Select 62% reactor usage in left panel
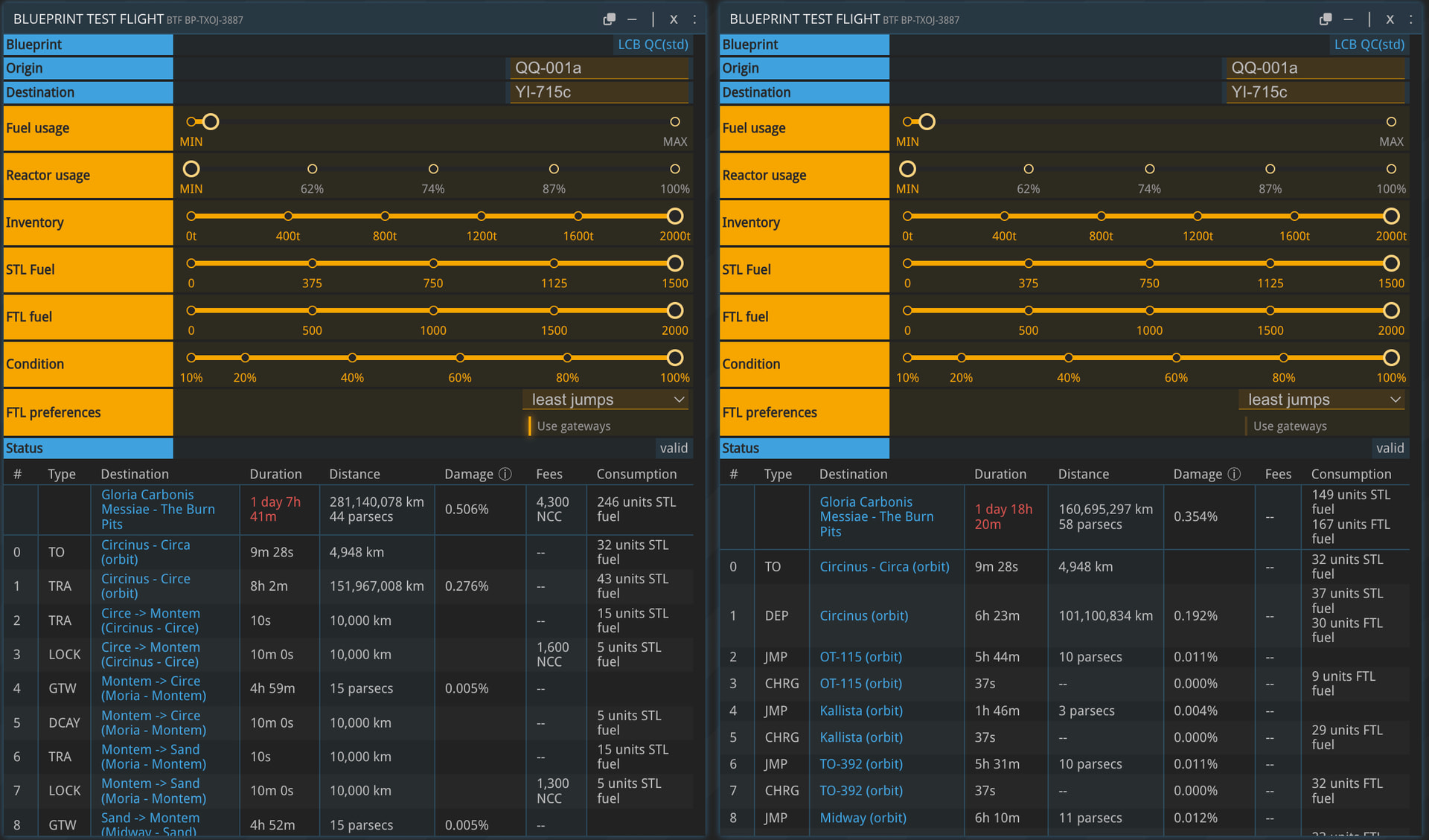 coord(312,170)
